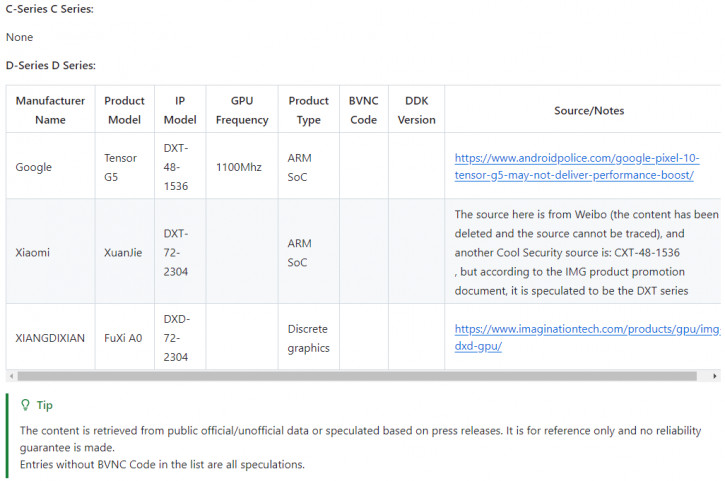The height and width of the screenshot is (481, 725).
Task: Click the Weibo source note text
Action: [x=586, y=253]
